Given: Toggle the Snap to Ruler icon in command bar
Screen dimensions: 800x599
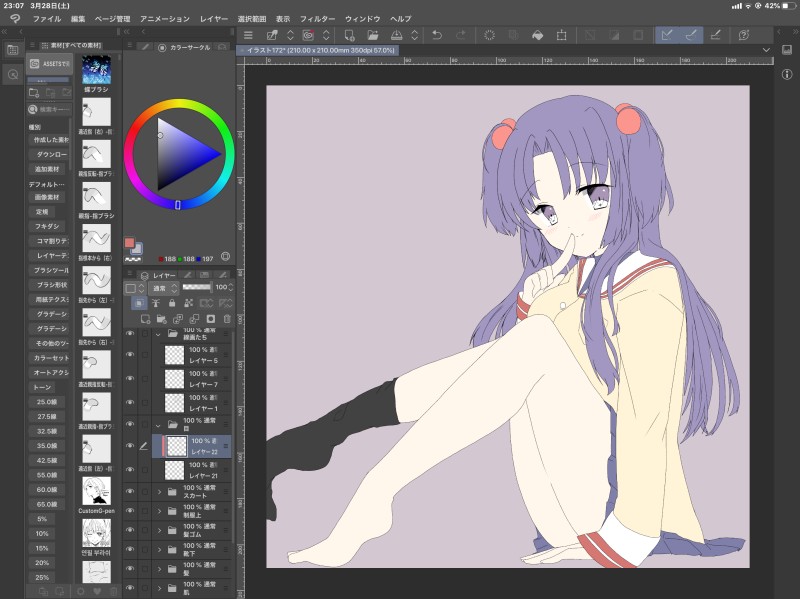Looking at the screenshot, I should [x=666, y=35].
